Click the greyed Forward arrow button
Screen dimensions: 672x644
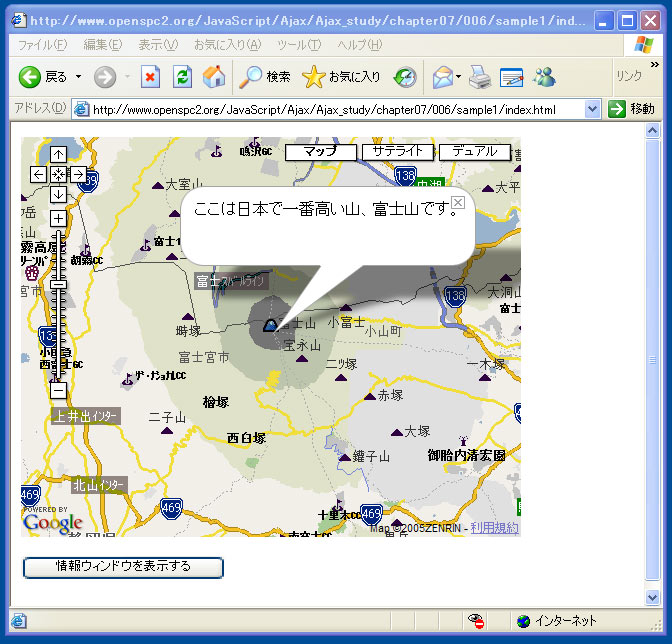[x=105, y=78]
